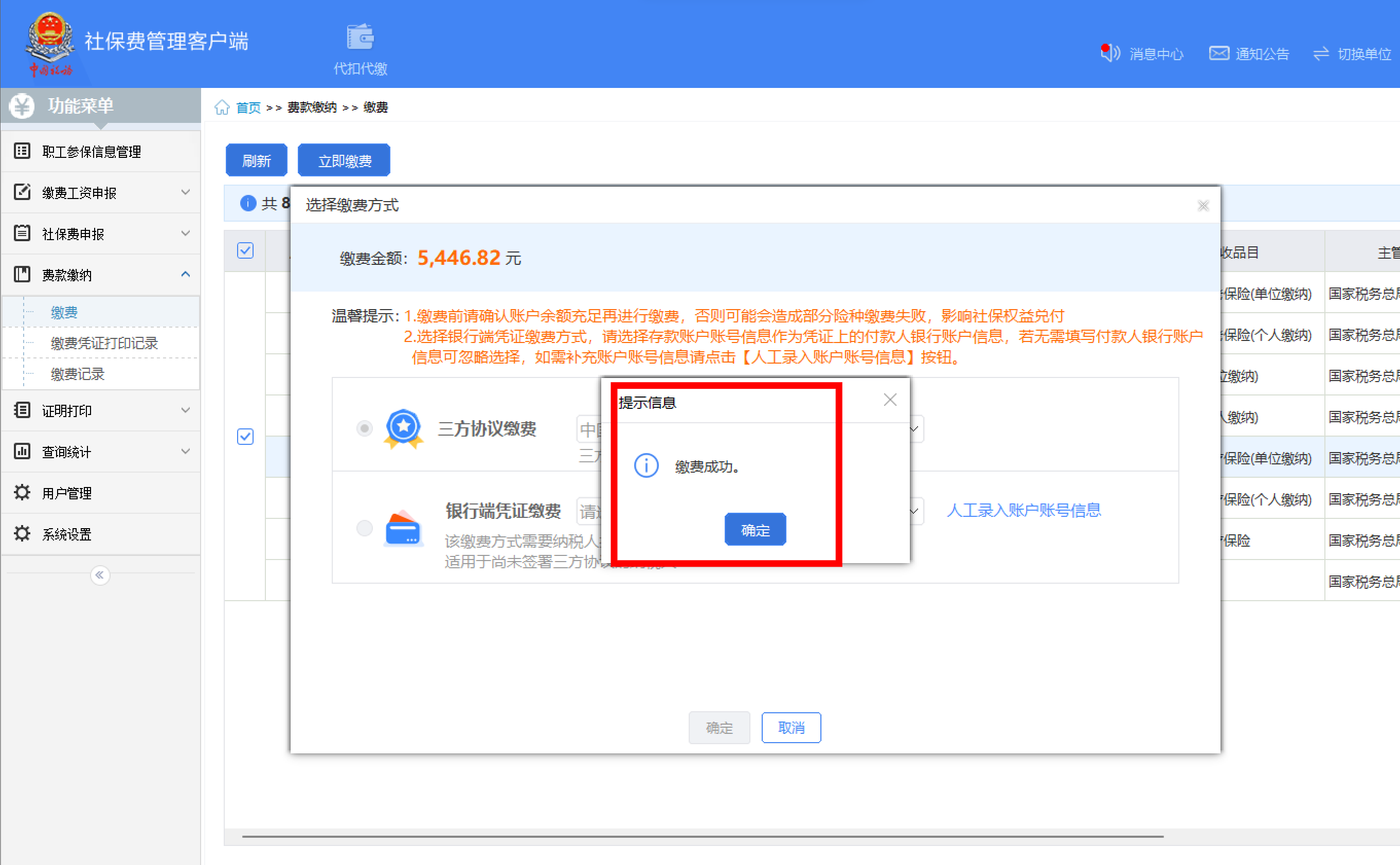Expand the 缴费工资申报 menu chevron

click(x=185, y=192)
